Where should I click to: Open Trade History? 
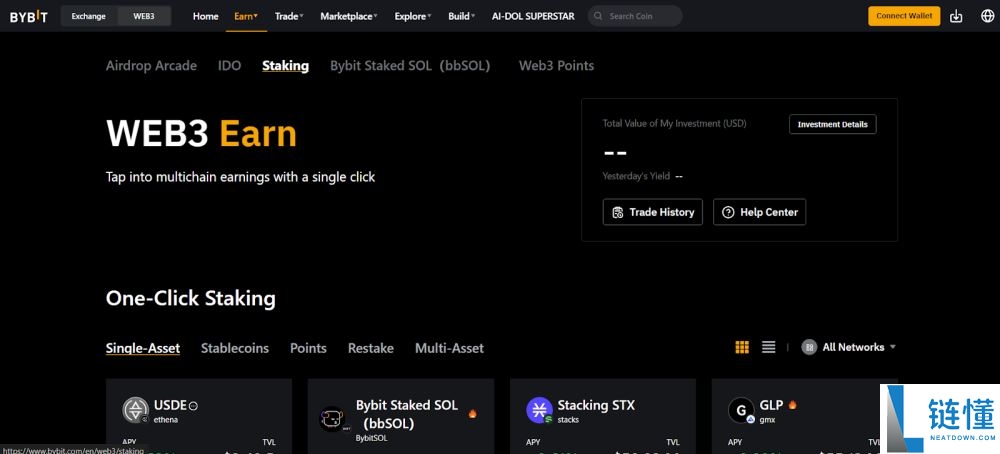[652, 212]
